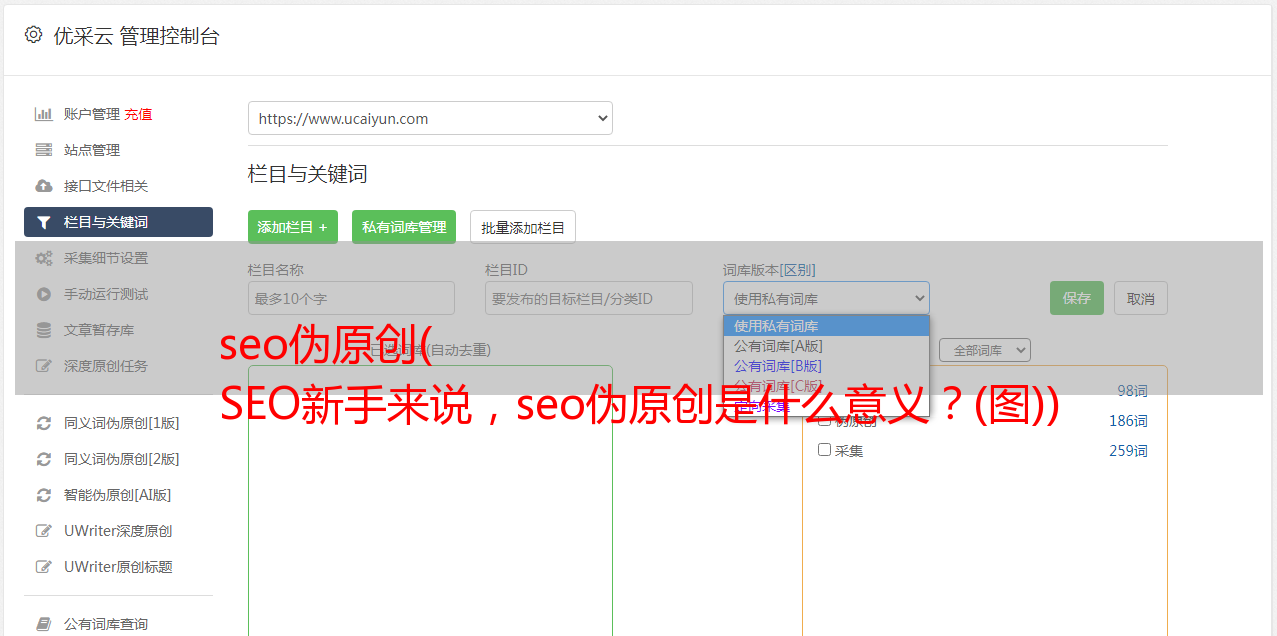Select option 公有词库[B版]
Screen dimensions: 1277x636
[826, 366]
